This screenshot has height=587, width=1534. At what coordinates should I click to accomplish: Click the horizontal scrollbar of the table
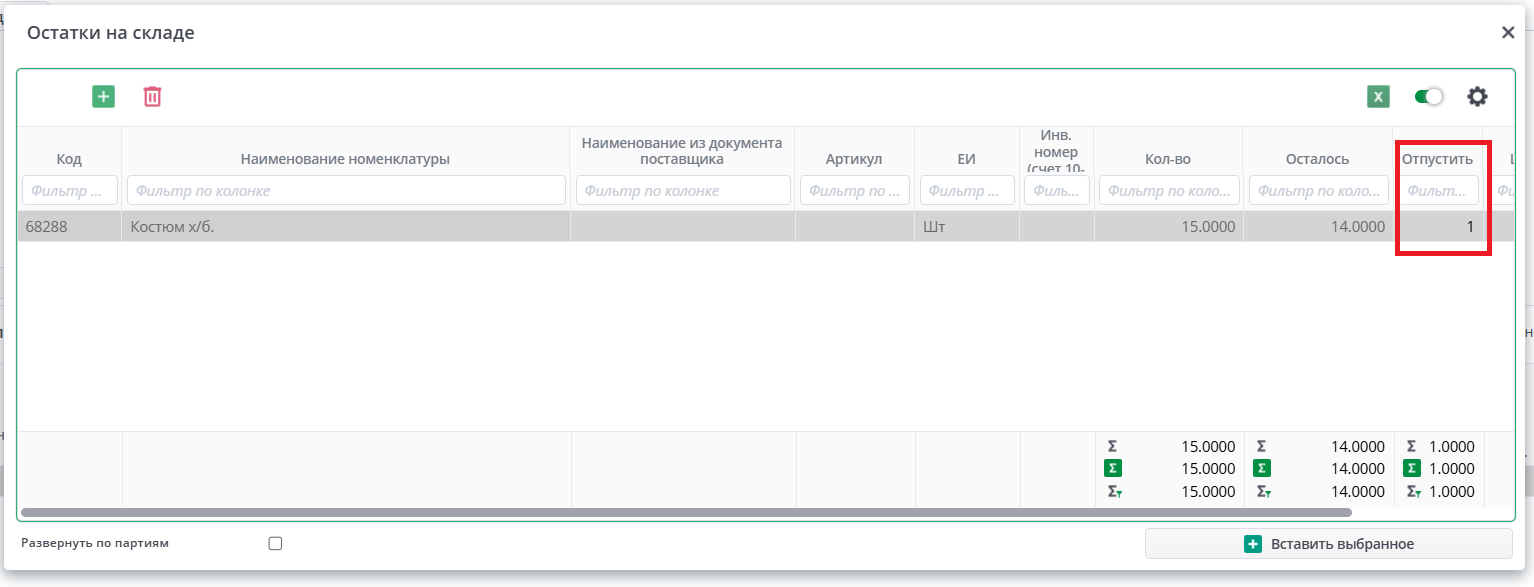click(685, 512)
